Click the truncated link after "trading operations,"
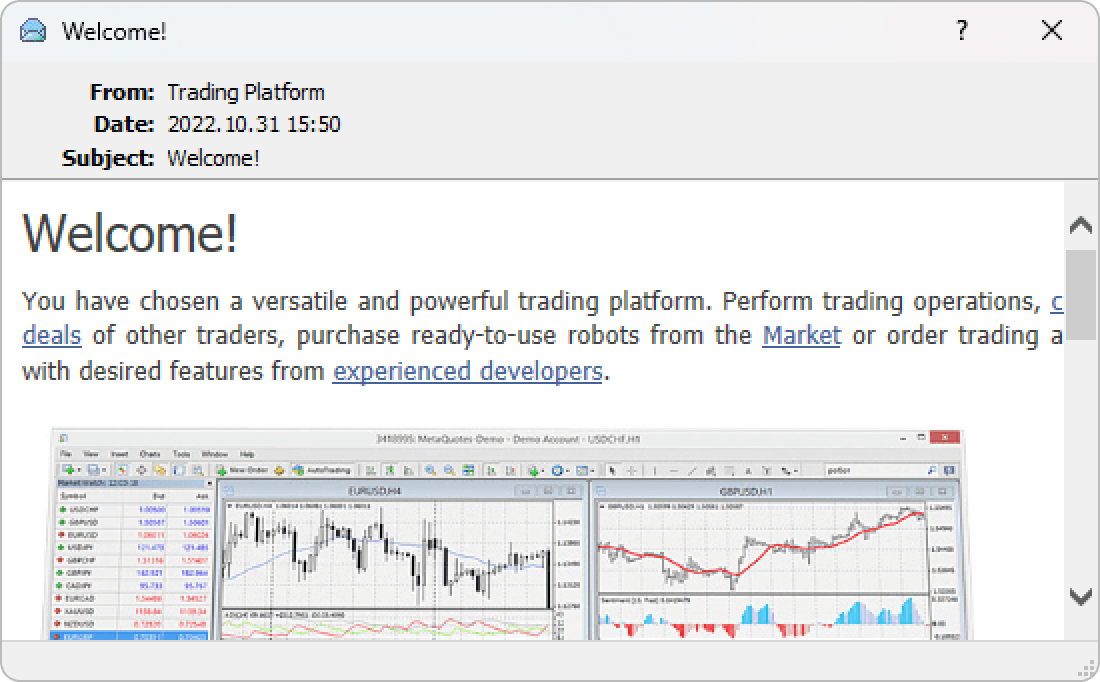1100x682 pixels. [x=1056, y=301]
